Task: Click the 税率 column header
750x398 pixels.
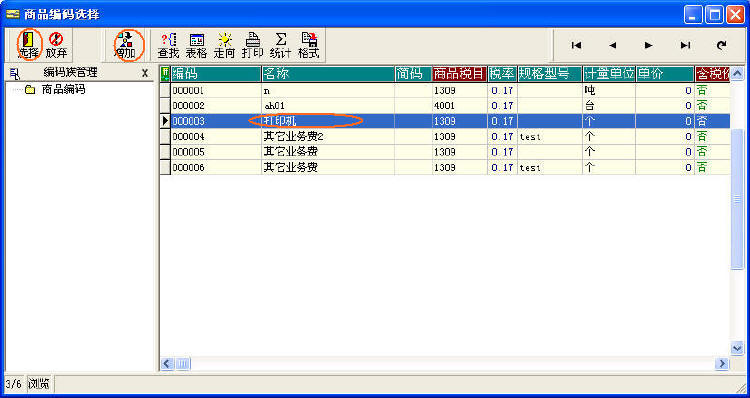Action: click(x=502, y=74)
